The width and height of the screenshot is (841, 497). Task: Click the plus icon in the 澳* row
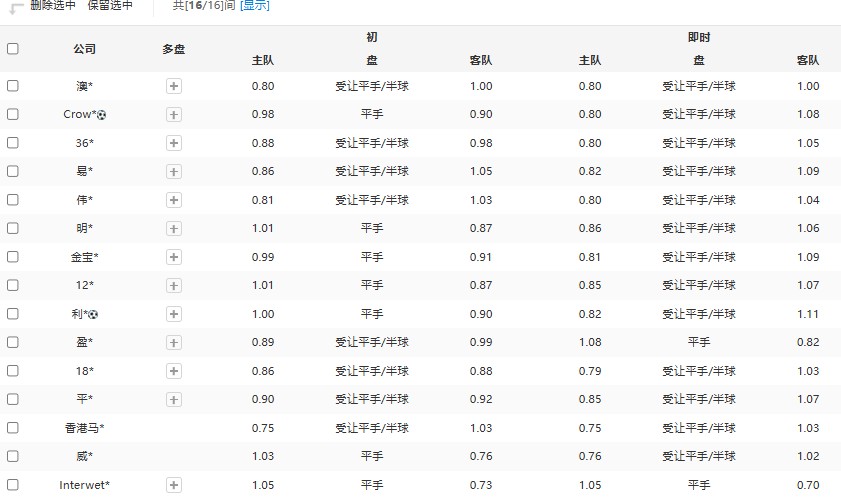tap(173, 87)
